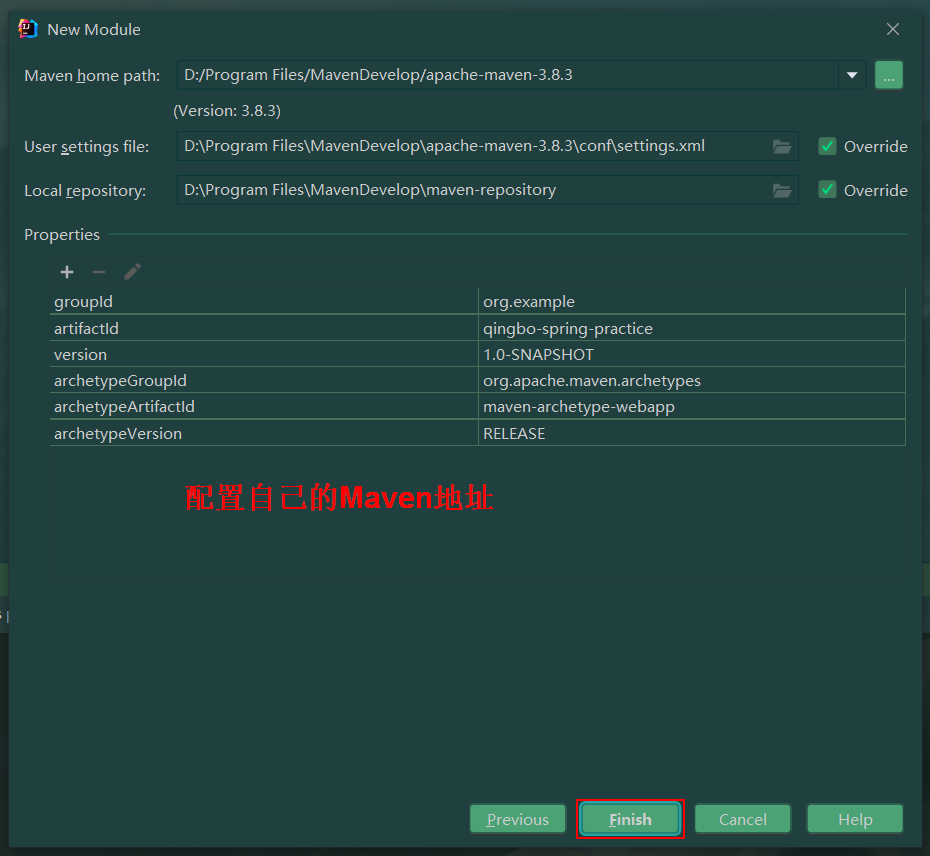Open the Maven home path browse button

888,74
